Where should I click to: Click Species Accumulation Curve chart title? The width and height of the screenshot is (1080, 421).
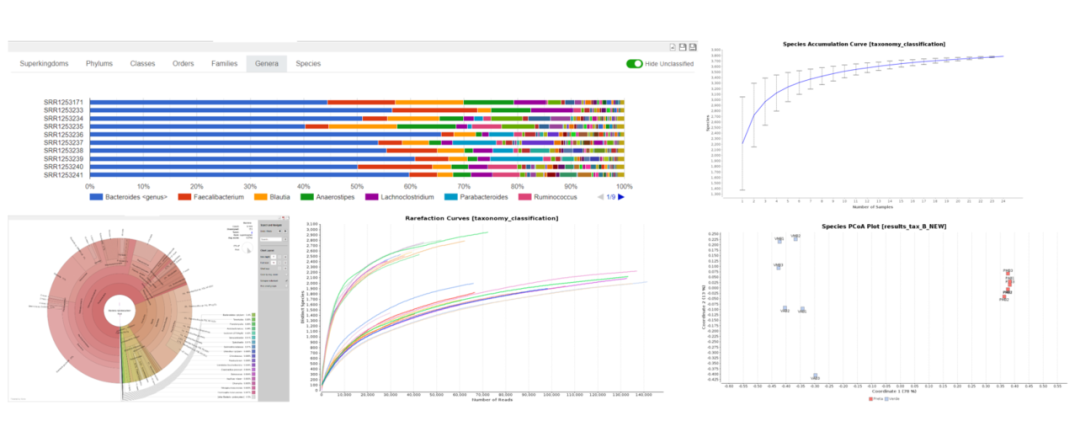click(862, 44)
